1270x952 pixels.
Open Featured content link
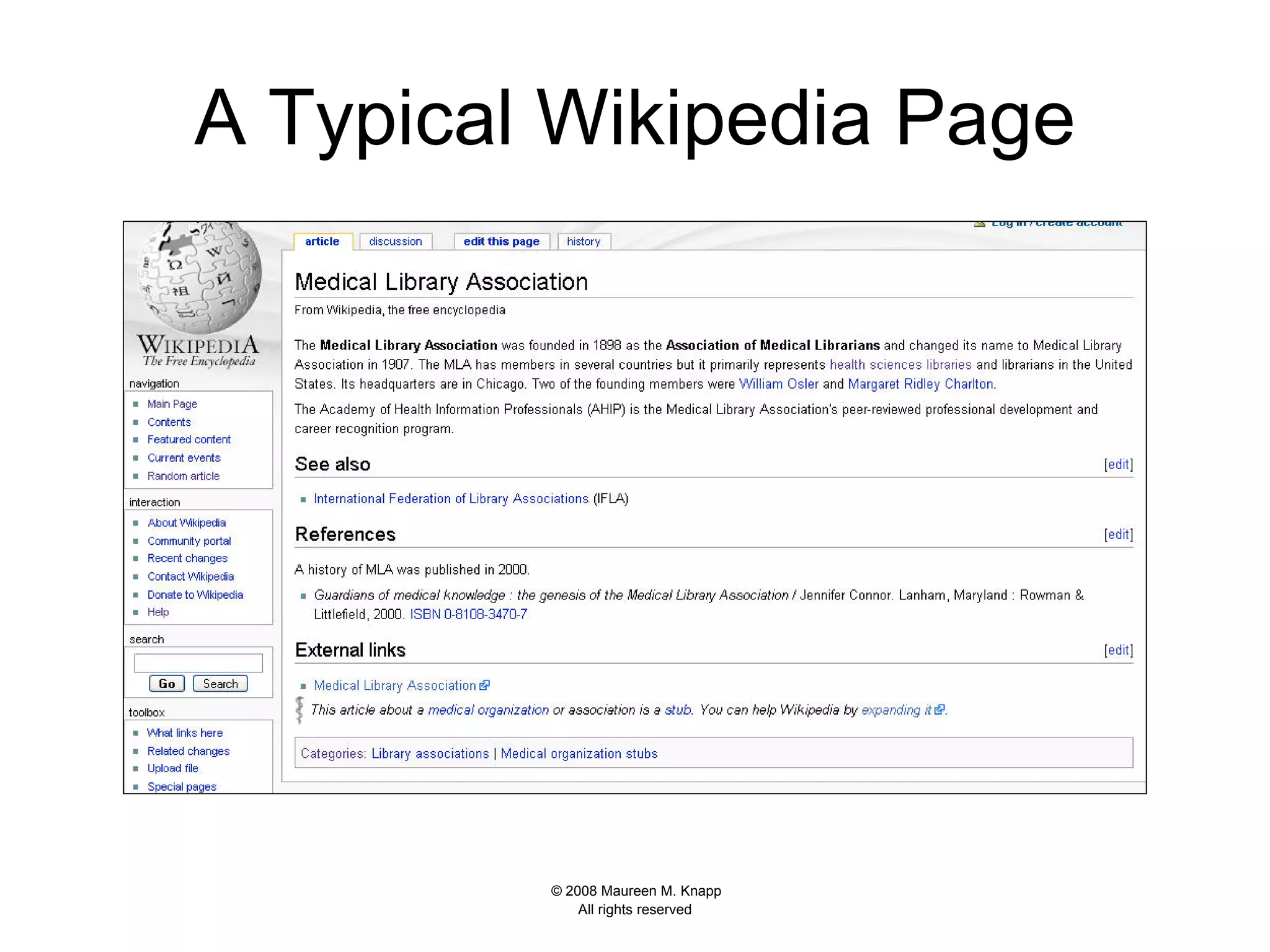(x=189, y=439)
